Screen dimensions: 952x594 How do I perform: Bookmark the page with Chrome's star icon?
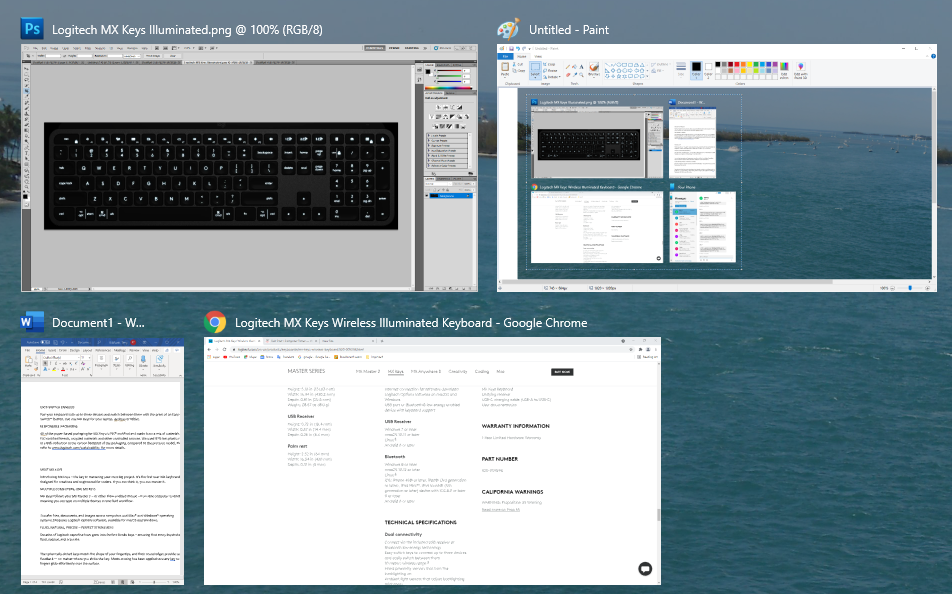(632, 349)
